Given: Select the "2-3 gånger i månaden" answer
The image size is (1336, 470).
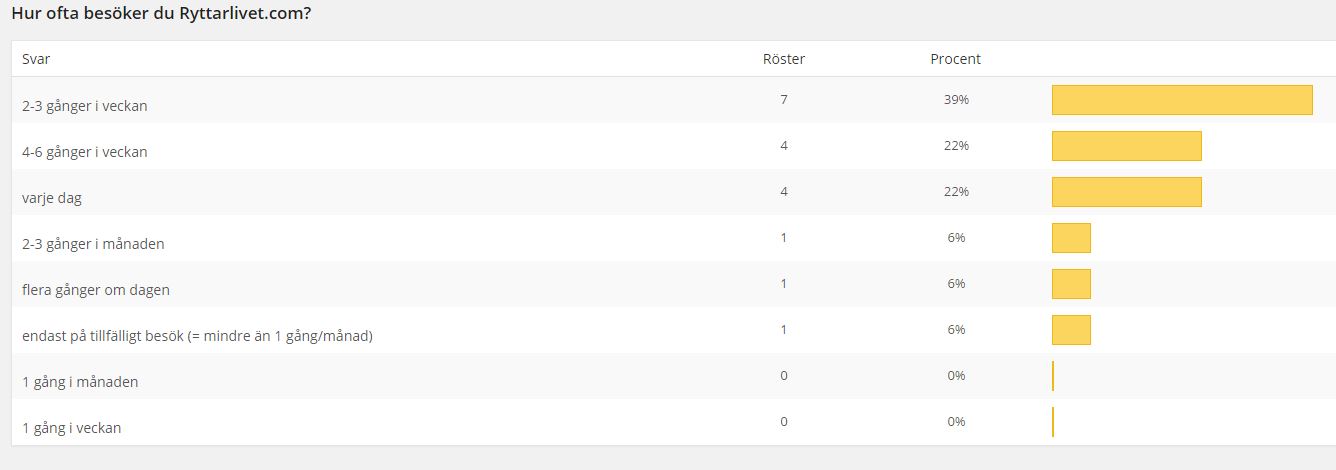Looking at the screenshot, I should click(x=93, y=244).
